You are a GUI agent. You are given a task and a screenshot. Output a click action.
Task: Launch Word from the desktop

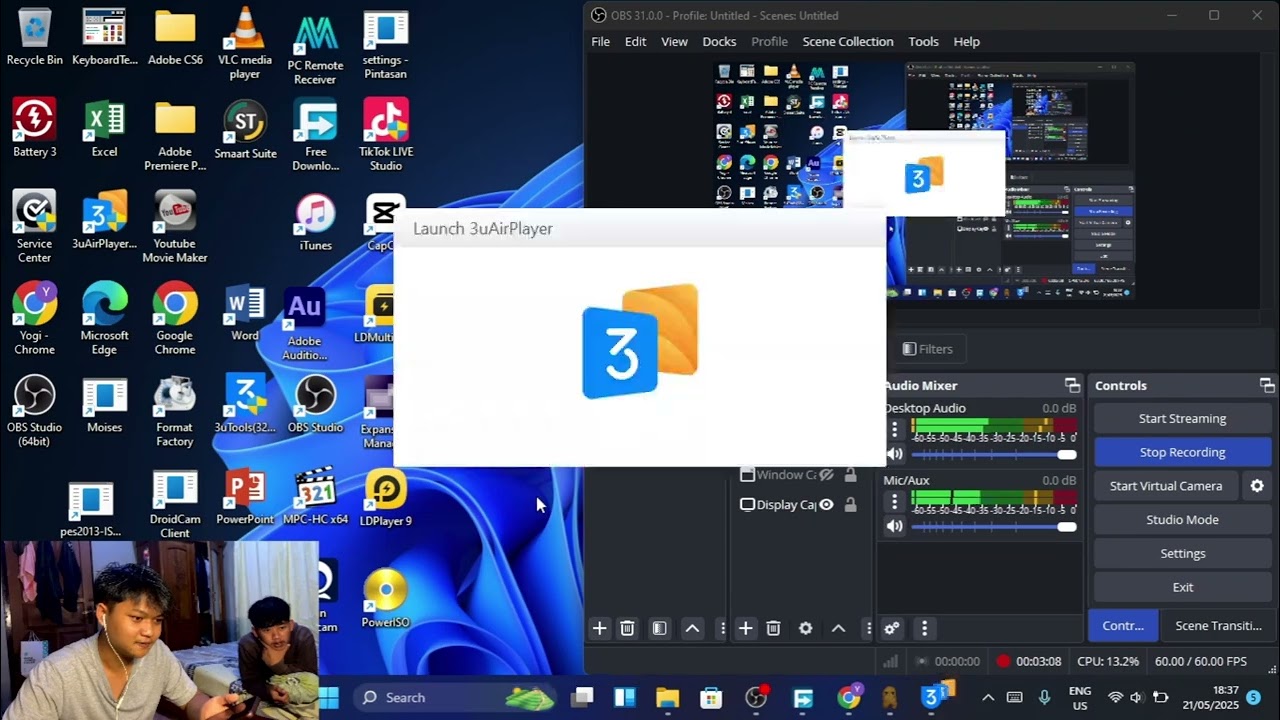(x=245, y=313)
